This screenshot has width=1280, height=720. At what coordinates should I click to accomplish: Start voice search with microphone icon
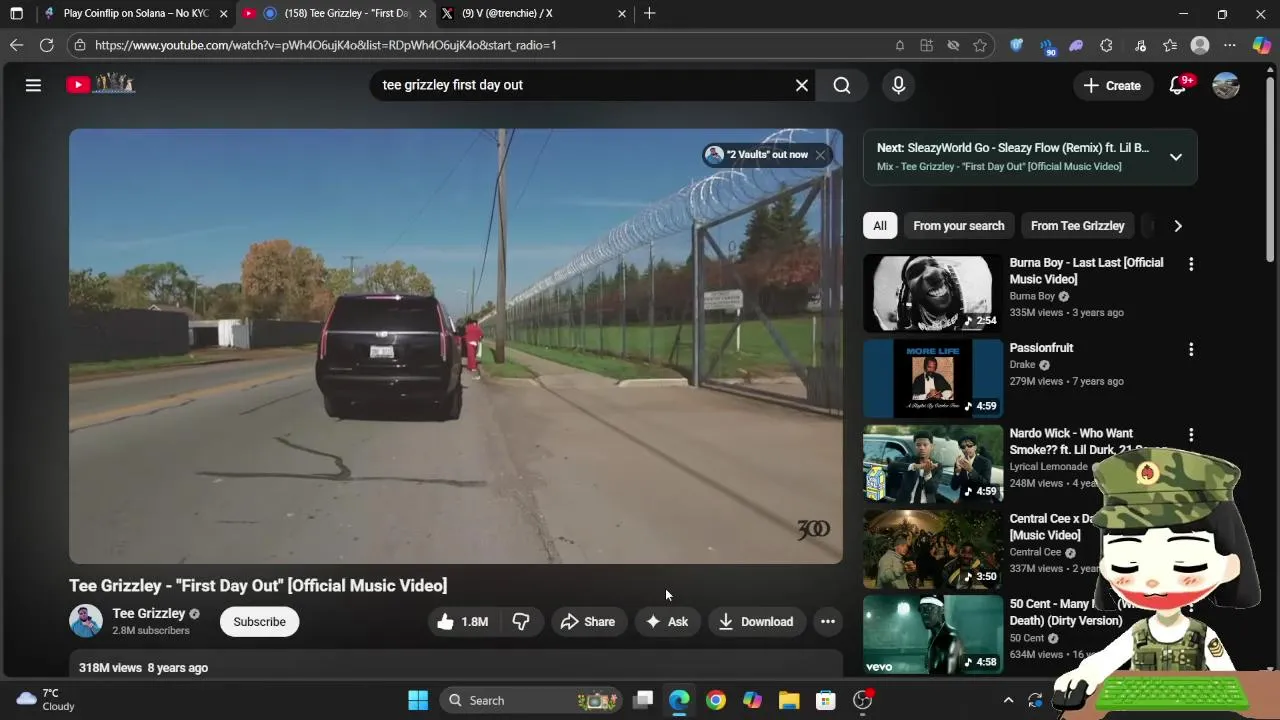click(x=898, y=85)
